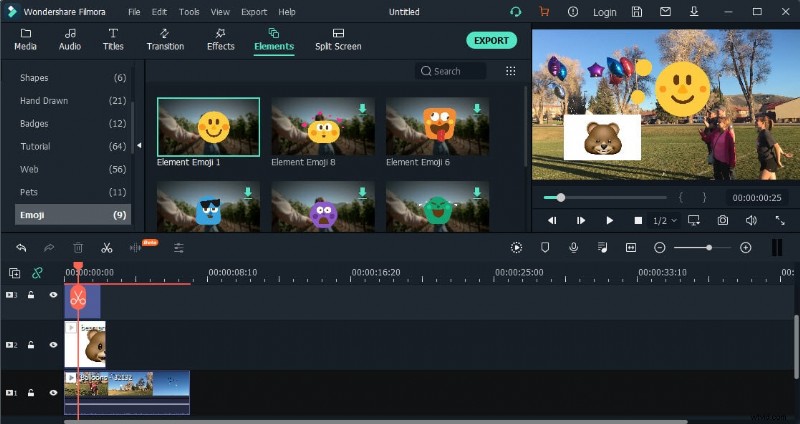Image resolution: width=800 pixels, height=424 pixels.
Task: Undo the last action
Action: pyautogui.click(x=21, y=248)
